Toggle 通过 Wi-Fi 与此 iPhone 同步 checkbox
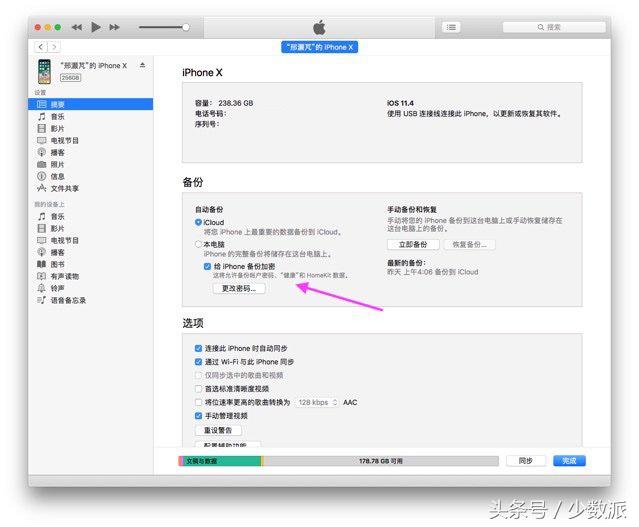639x527 pixels. tap(198, 362)
